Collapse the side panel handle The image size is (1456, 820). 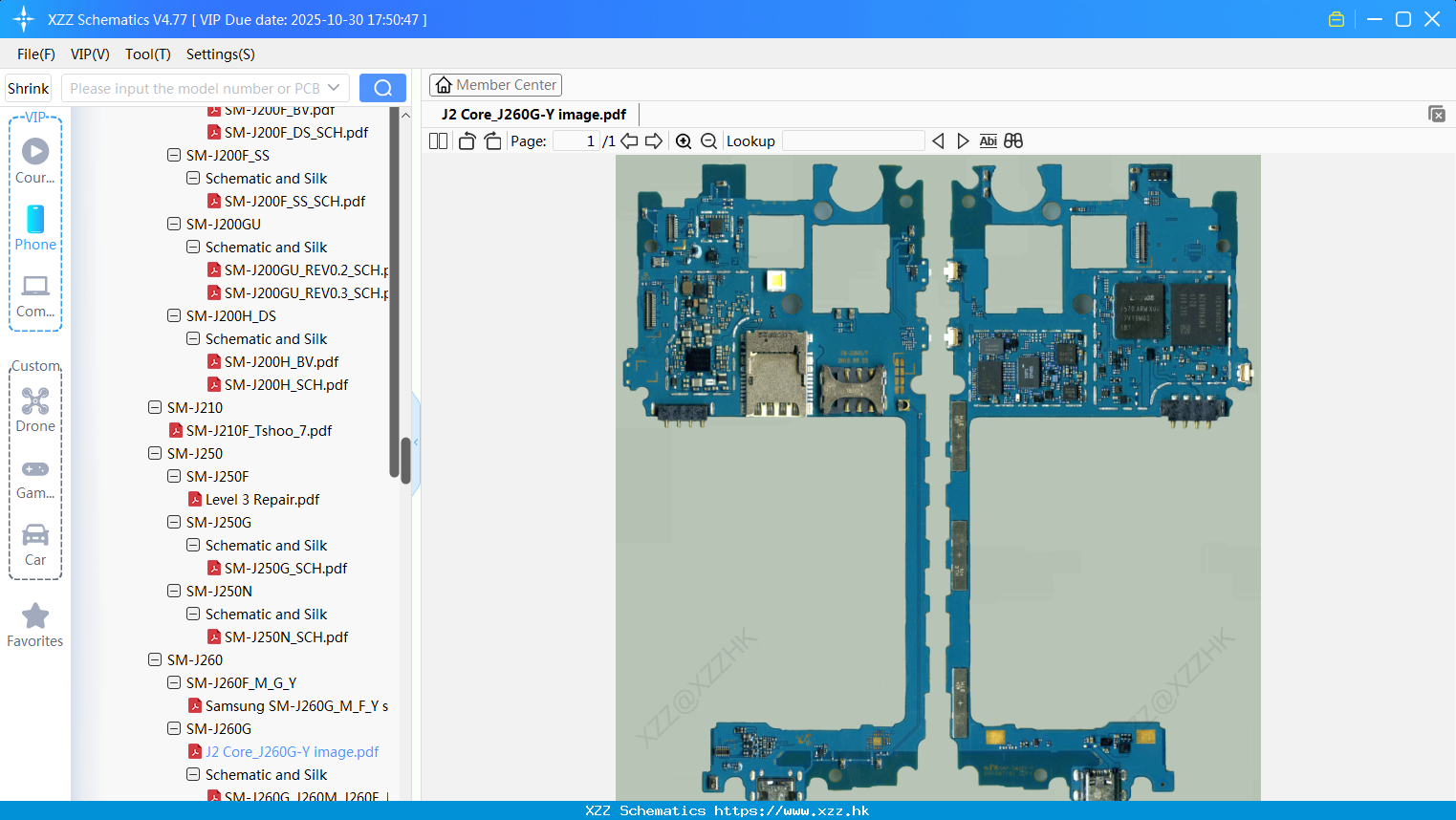[416, 442]
